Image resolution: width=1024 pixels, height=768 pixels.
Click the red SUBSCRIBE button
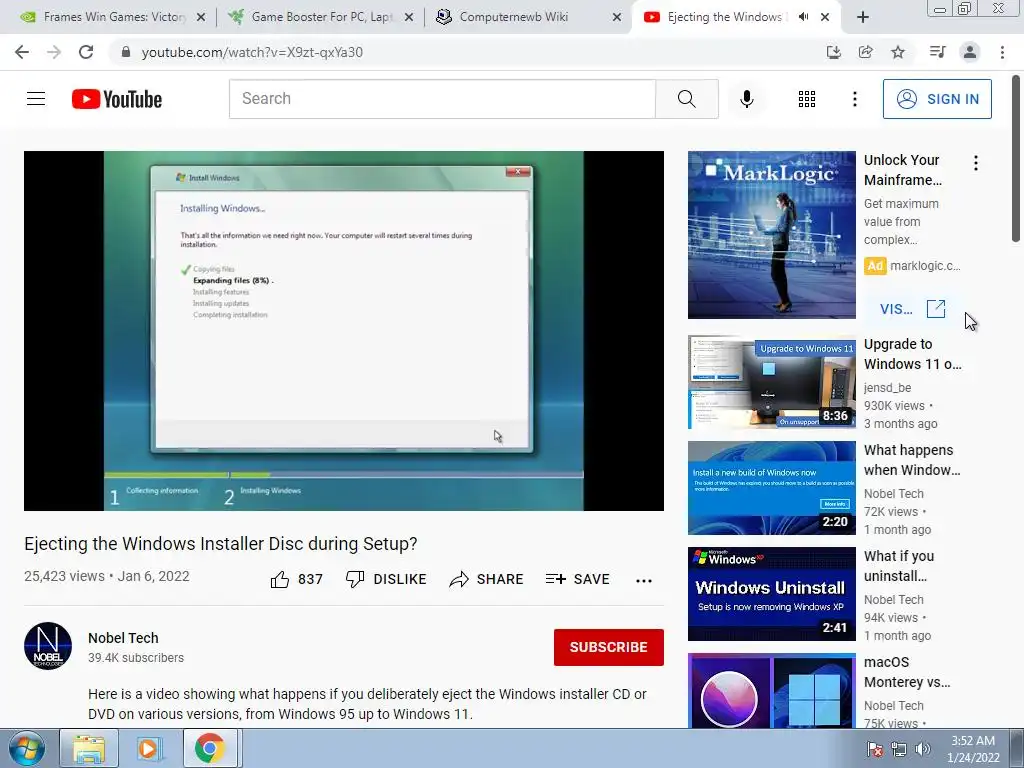pyautogui.click(x=609, y=647)
